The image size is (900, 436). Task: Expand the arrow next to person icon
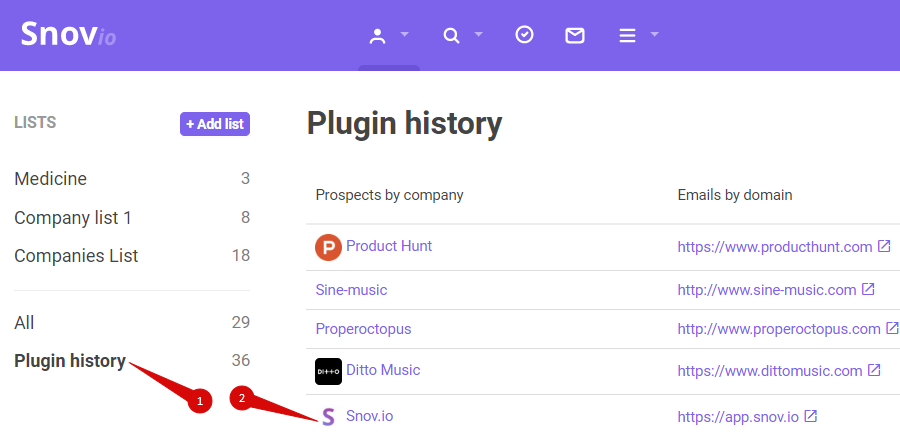pos(405,34)
